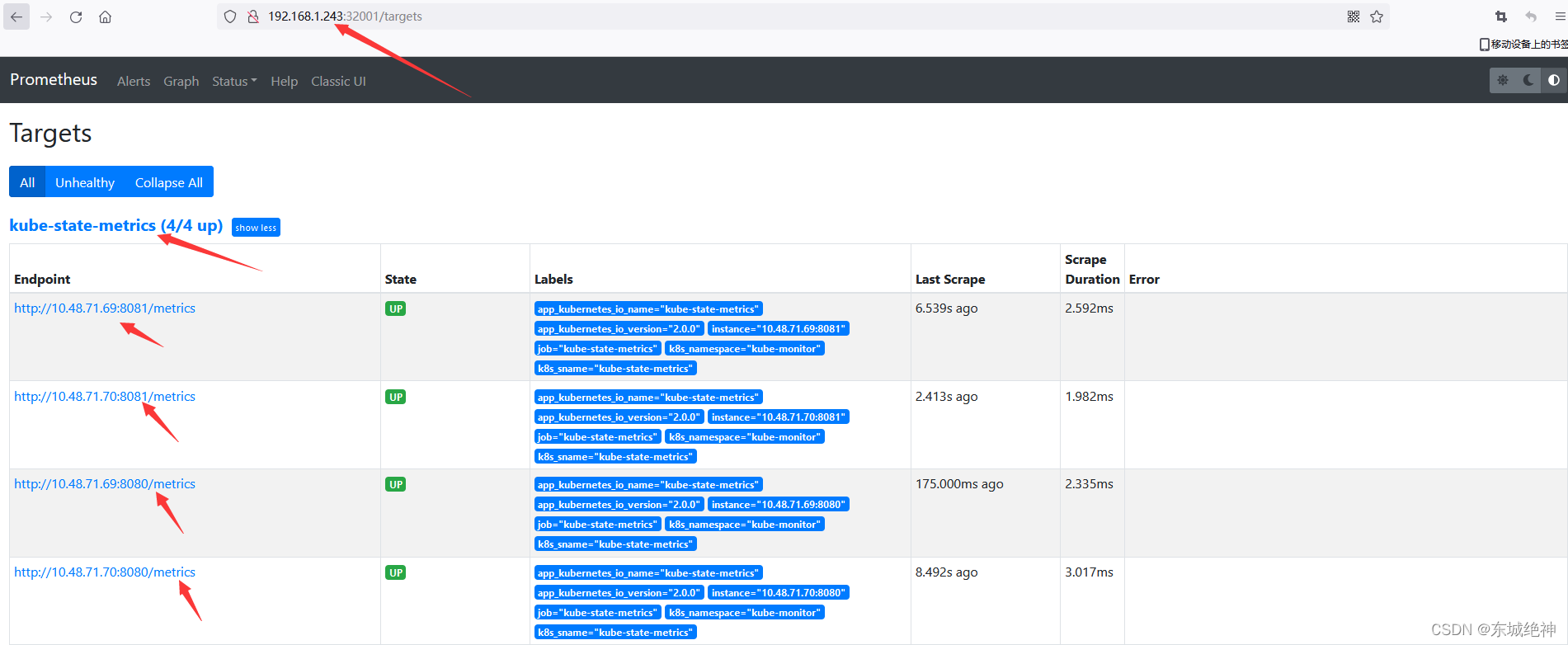This screenshot has width=1568, height=645.
Task: Select browser-preferred theme half-circle icon
Action: pyautogui.click(x=1554, y=80)
